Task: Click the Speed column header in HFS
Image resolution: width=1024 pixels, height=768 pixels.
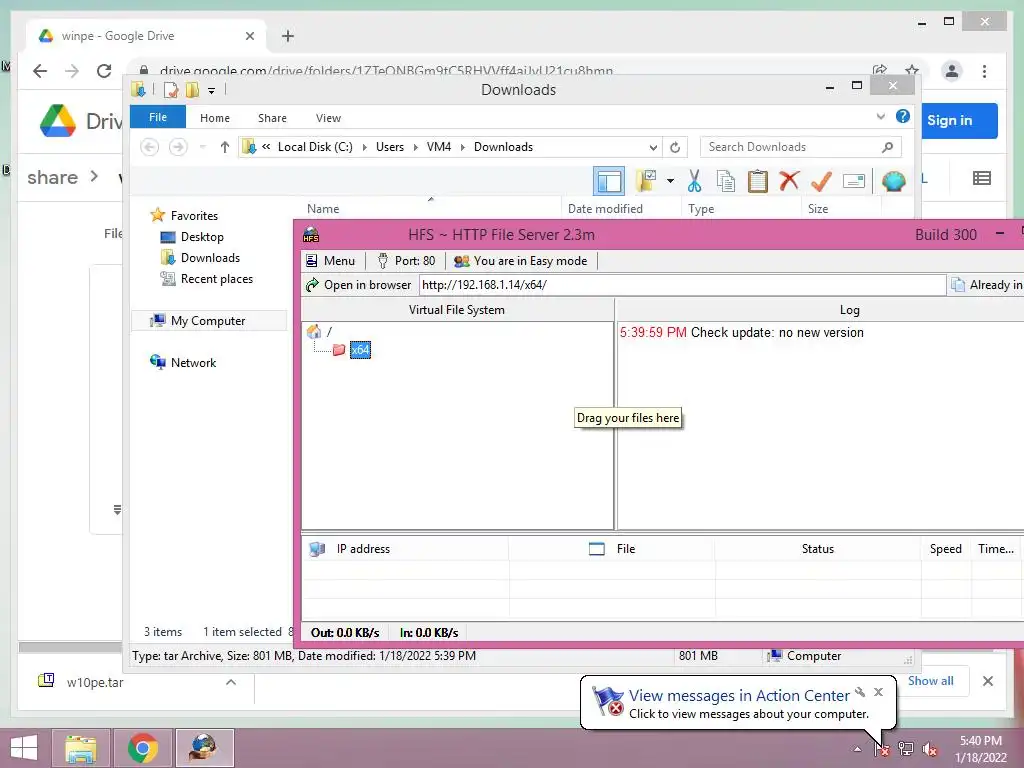Action: coord(946,549)
